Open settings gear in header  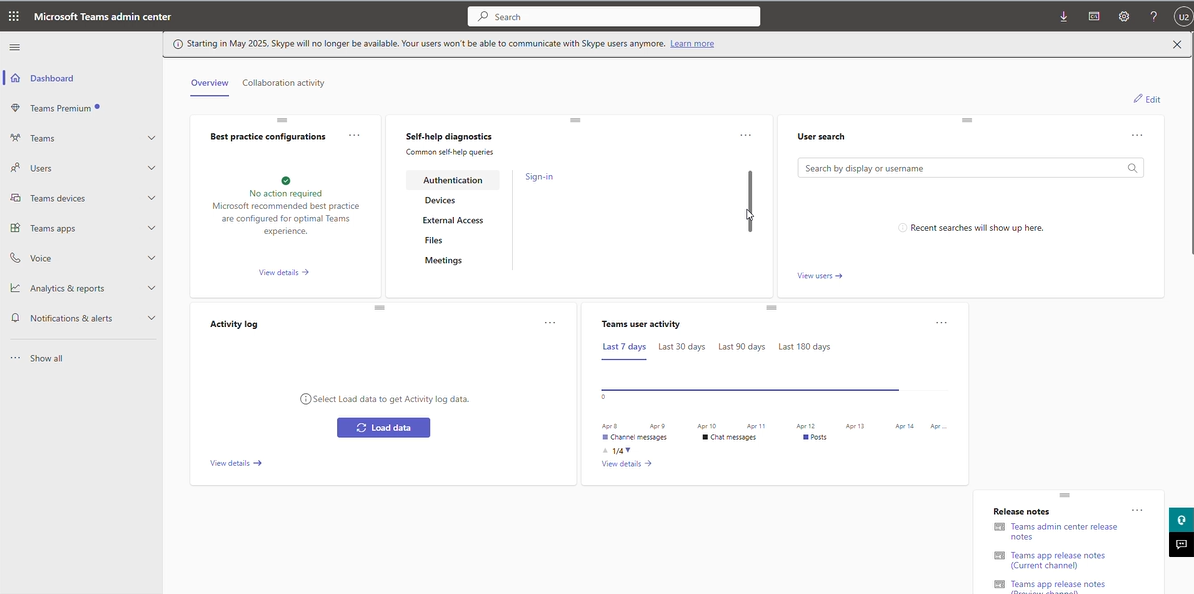1124,16
